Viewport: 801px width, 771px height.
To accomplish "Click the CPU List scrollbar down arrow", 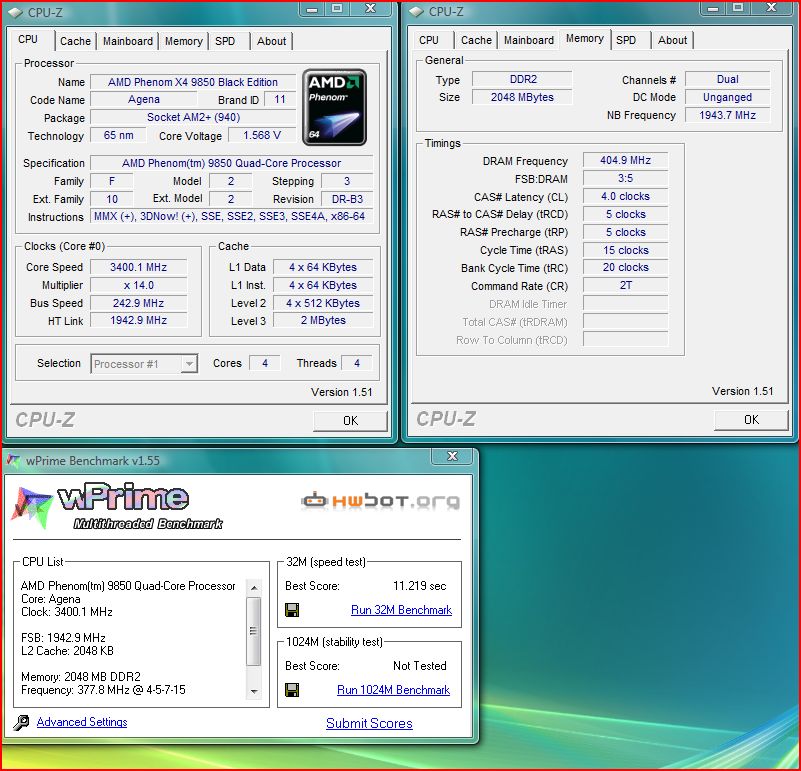I will 254,692.
